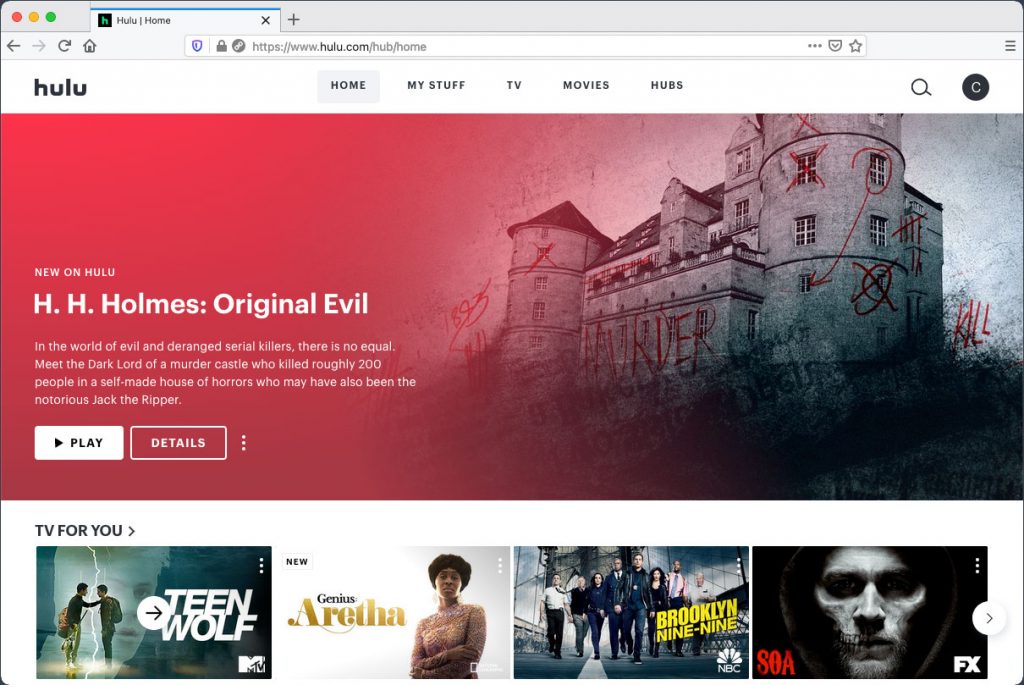Bookmark this page with star icon
Image resolution: width=1024 pixels, height=685 pixels.
(856, 46)
